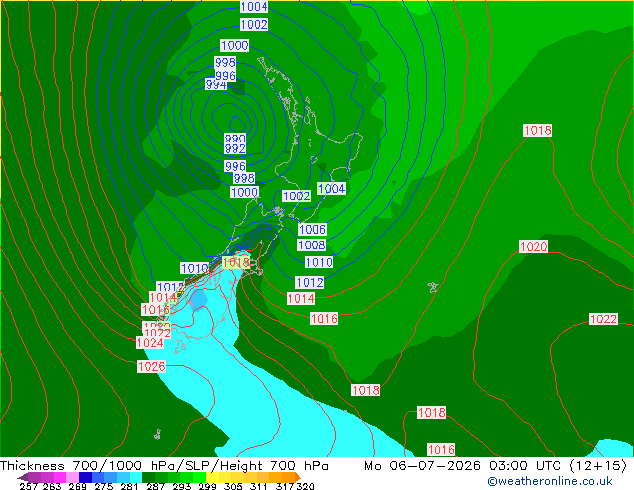Select the blue 1006 isobar label
Screen dimensions: 634x490
pyautogui.click(x=312, y=230)
